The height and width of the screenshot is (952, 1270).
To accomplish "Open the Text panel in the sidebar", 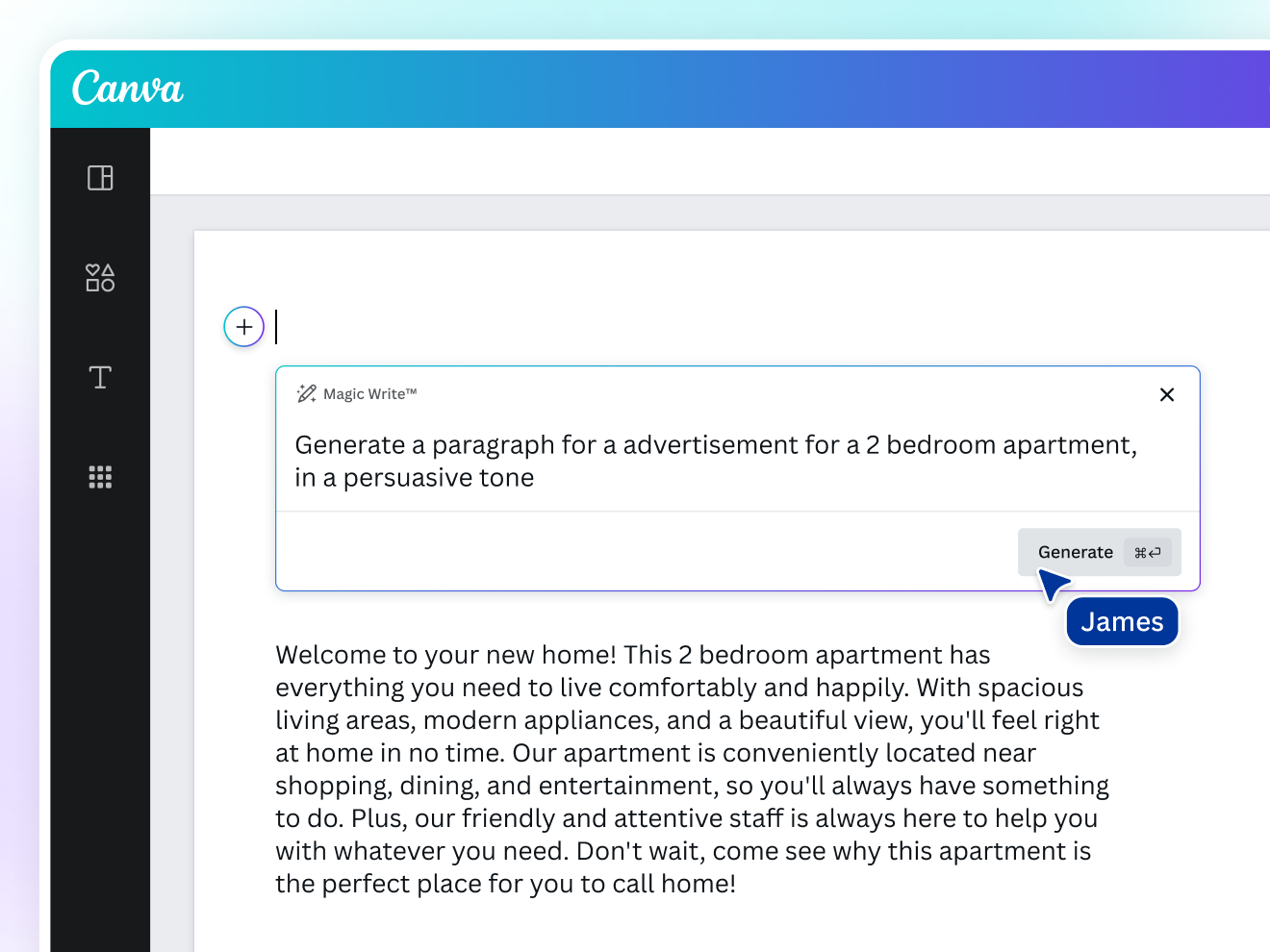I will [x=100, y=377].
